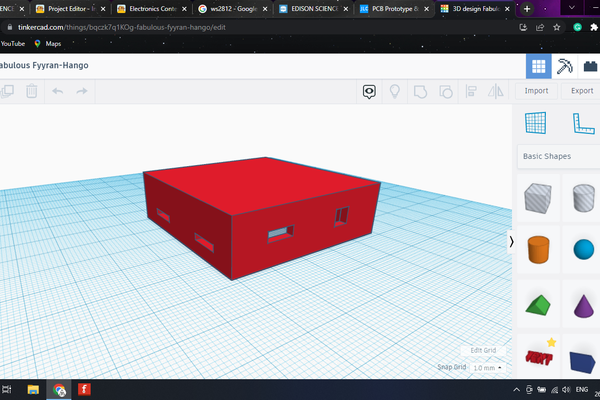Switch to 3D design grid view
The width and height of the screenshot is (600, 400).
538,66
